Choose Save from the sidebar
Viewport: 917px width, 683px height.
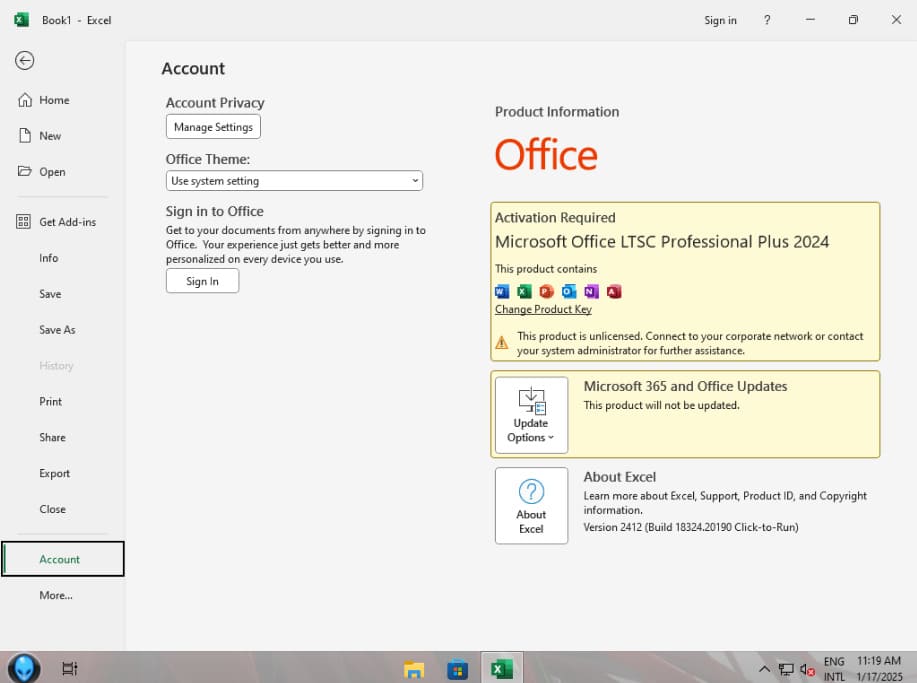tap(50, 294)
